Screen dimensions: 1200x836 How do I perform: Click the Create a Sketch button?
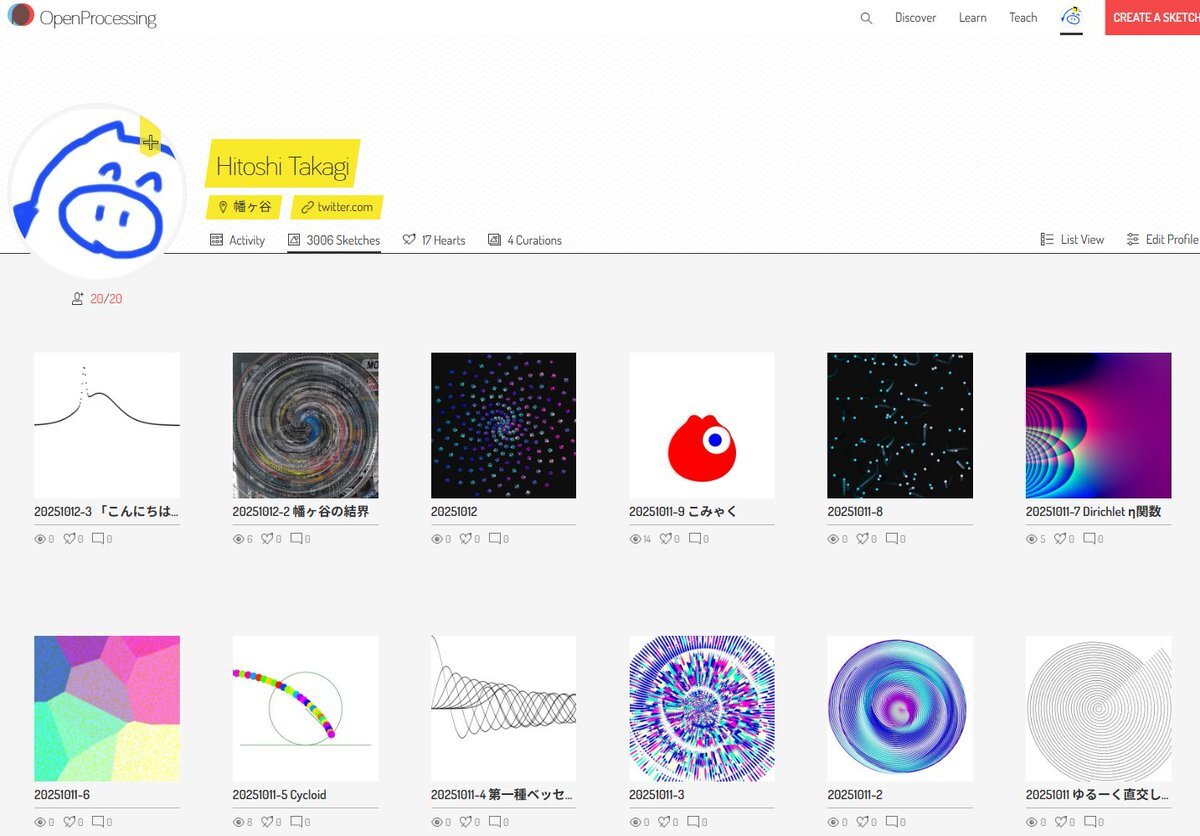(x=1152, y=18)
